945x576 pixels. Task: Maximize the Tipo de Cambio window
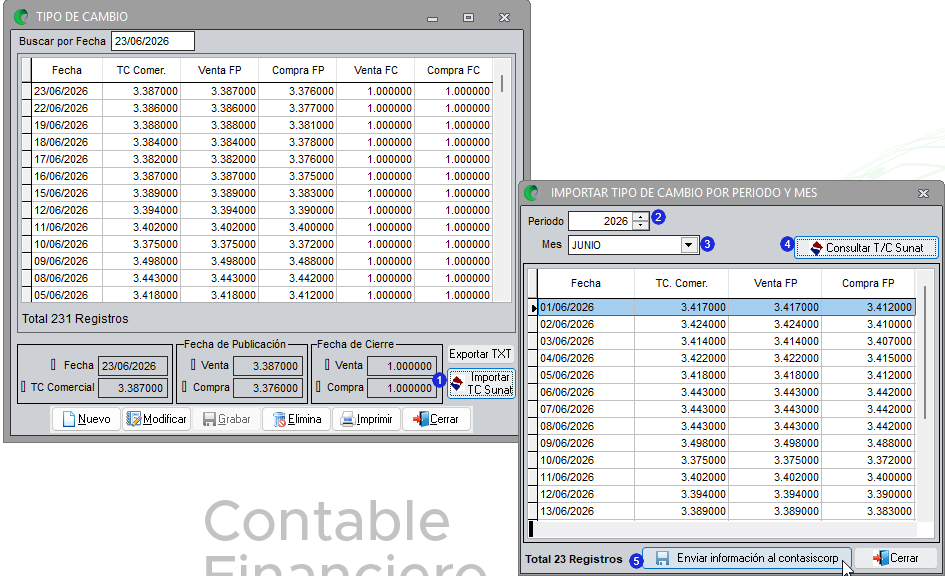[468, 17]
